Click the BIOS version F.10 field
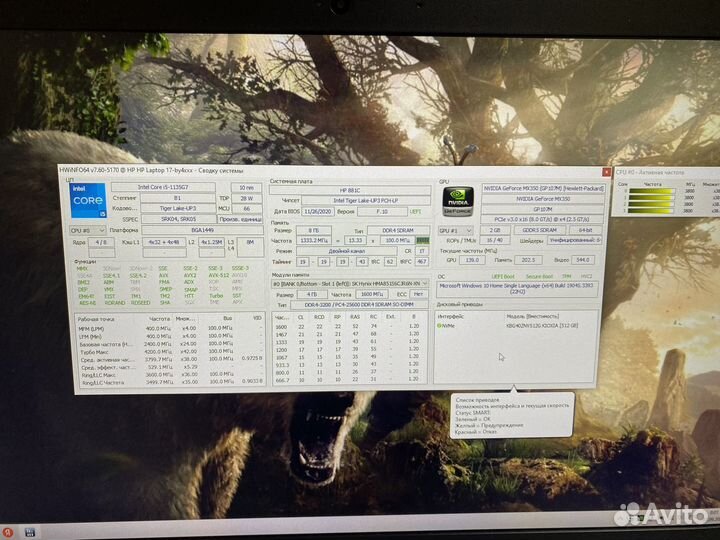720x540 pixels. point(382,212)
